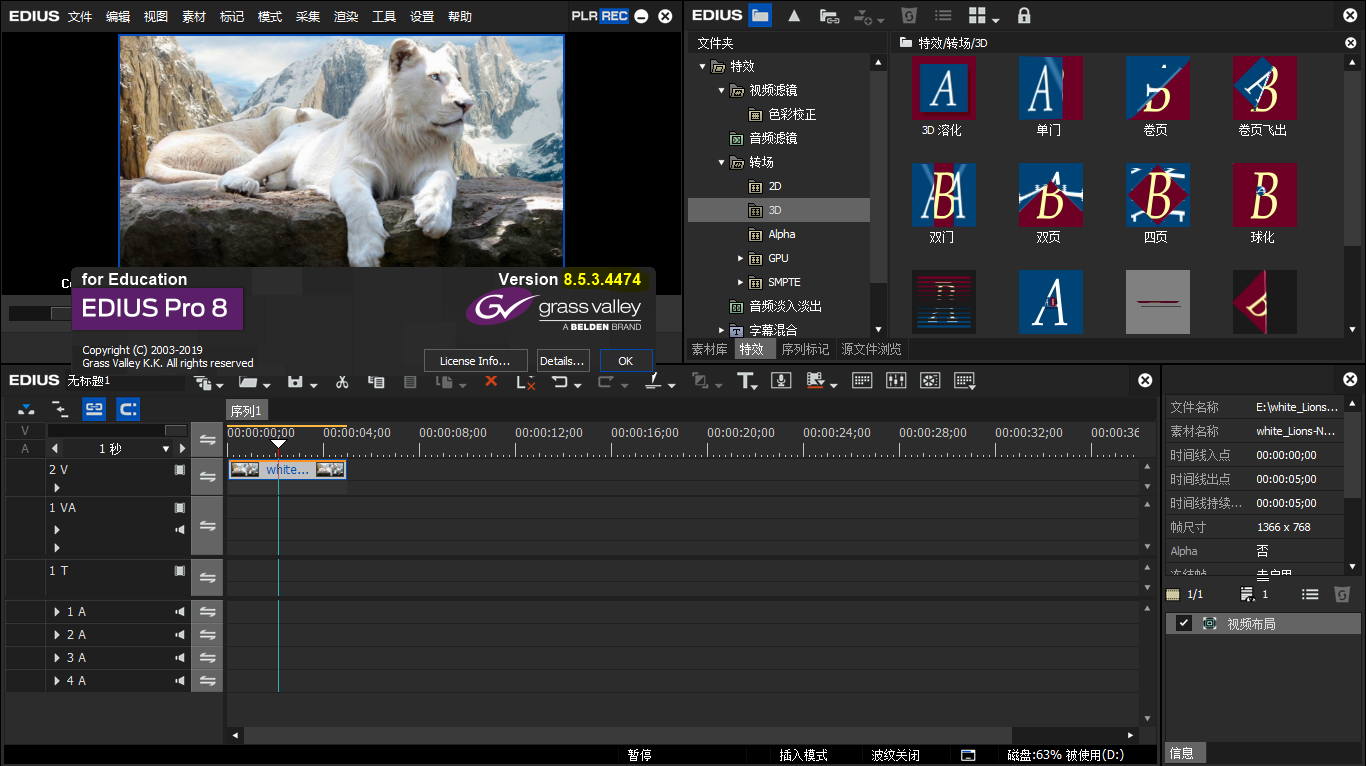Click the copy icon in timeline toolbar
The height and width of the screenshot is (766, 1366).
376,381
